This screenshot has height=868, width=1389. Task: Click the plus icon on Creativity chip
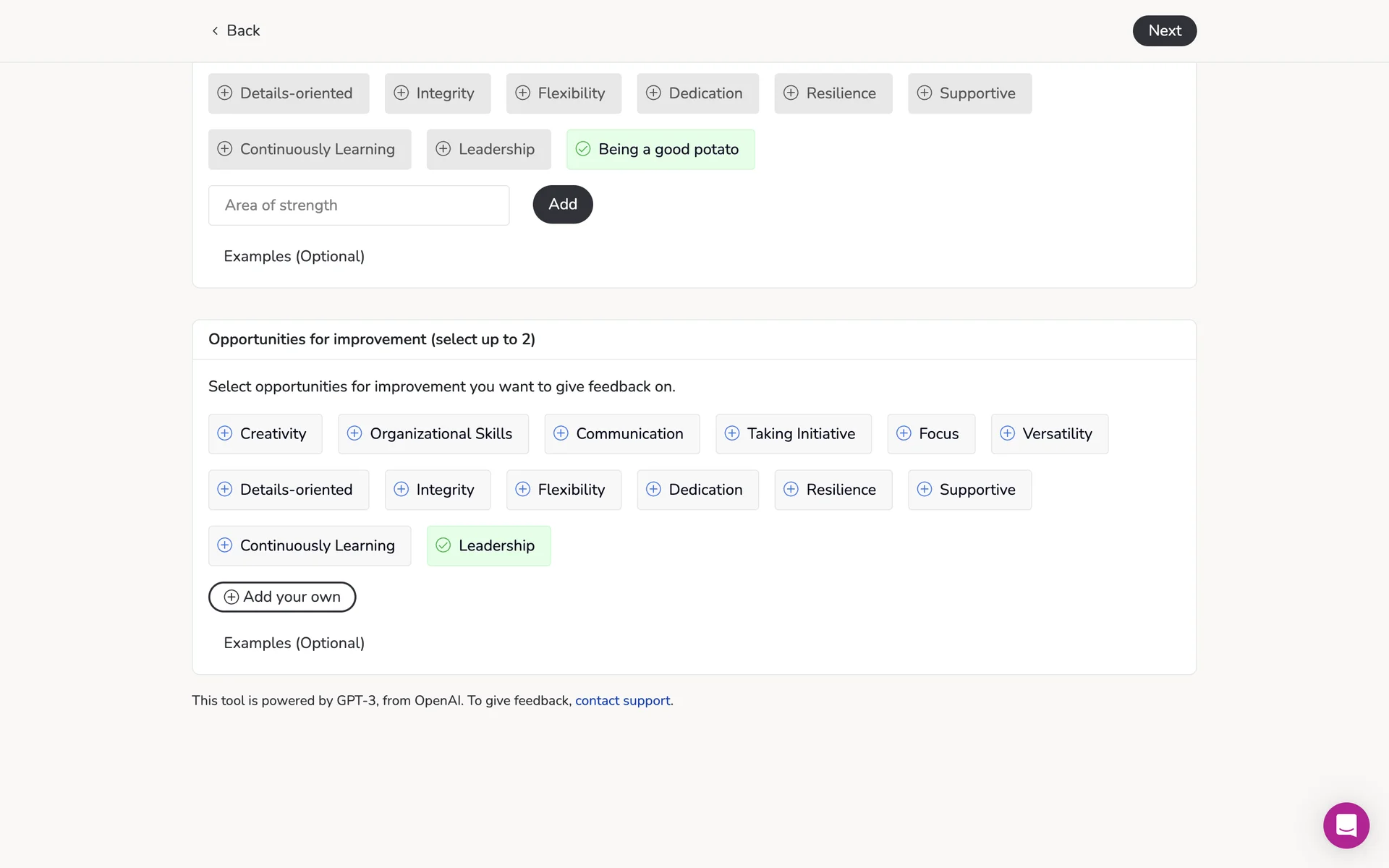[x=225, y=433]
